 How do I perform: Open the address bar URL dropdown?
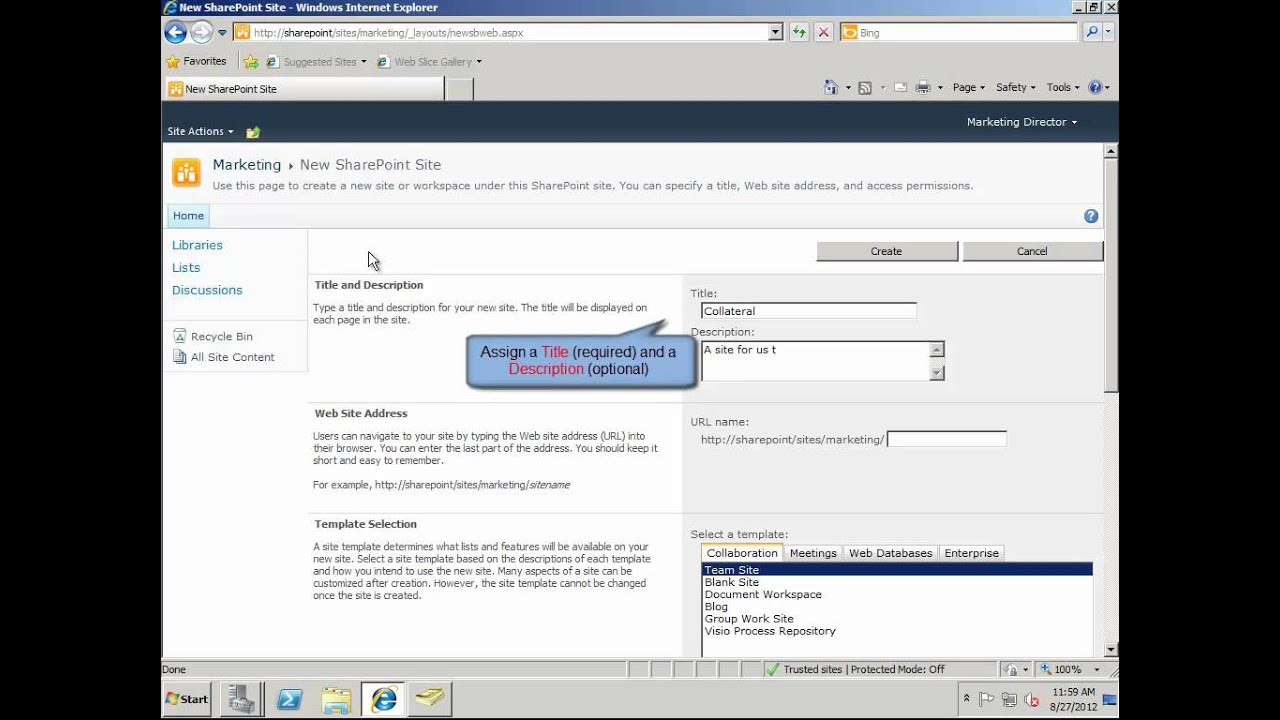[x=775, y=32]
